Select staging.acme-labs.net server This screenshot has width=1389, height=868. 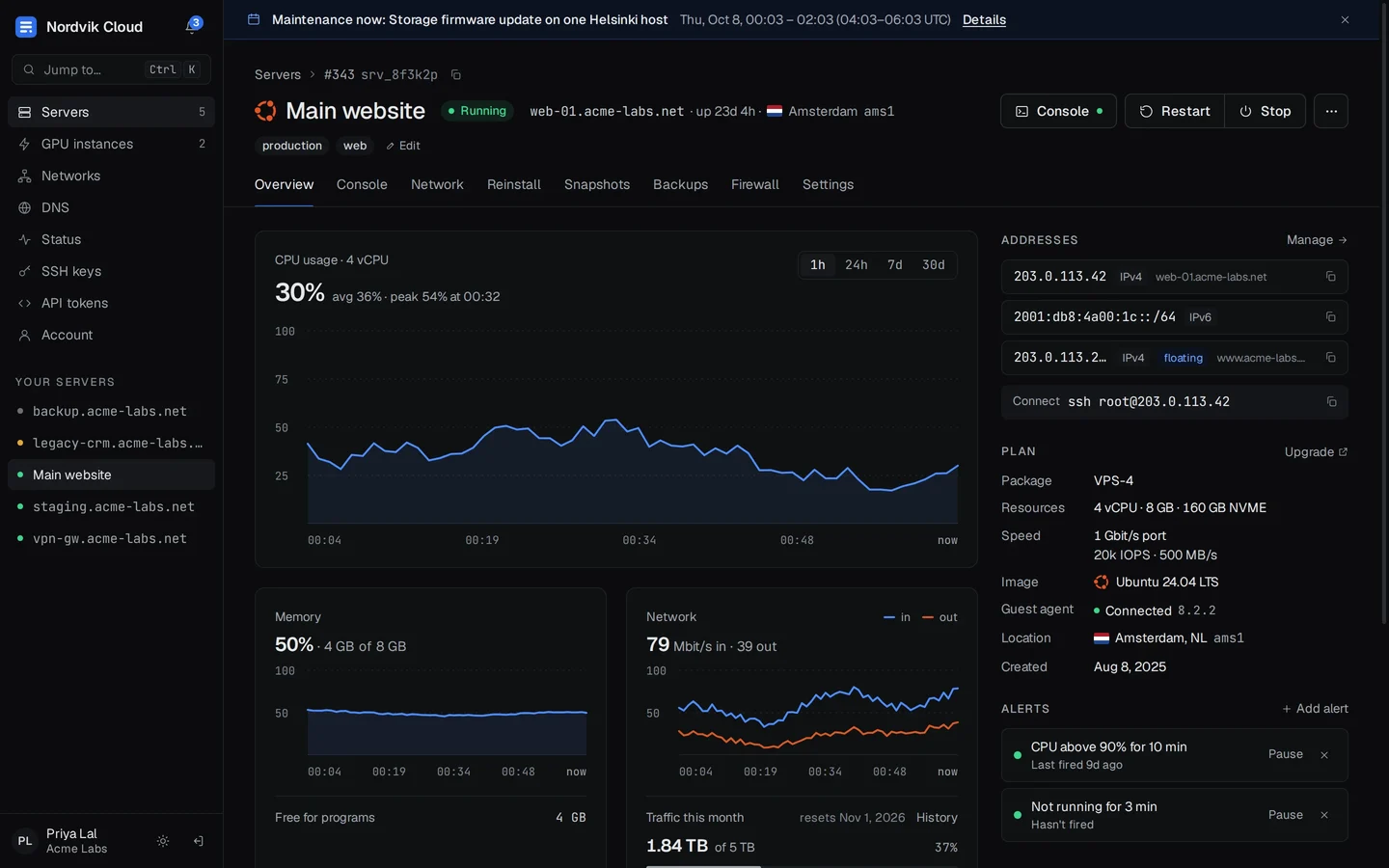[x=111, y=506]
